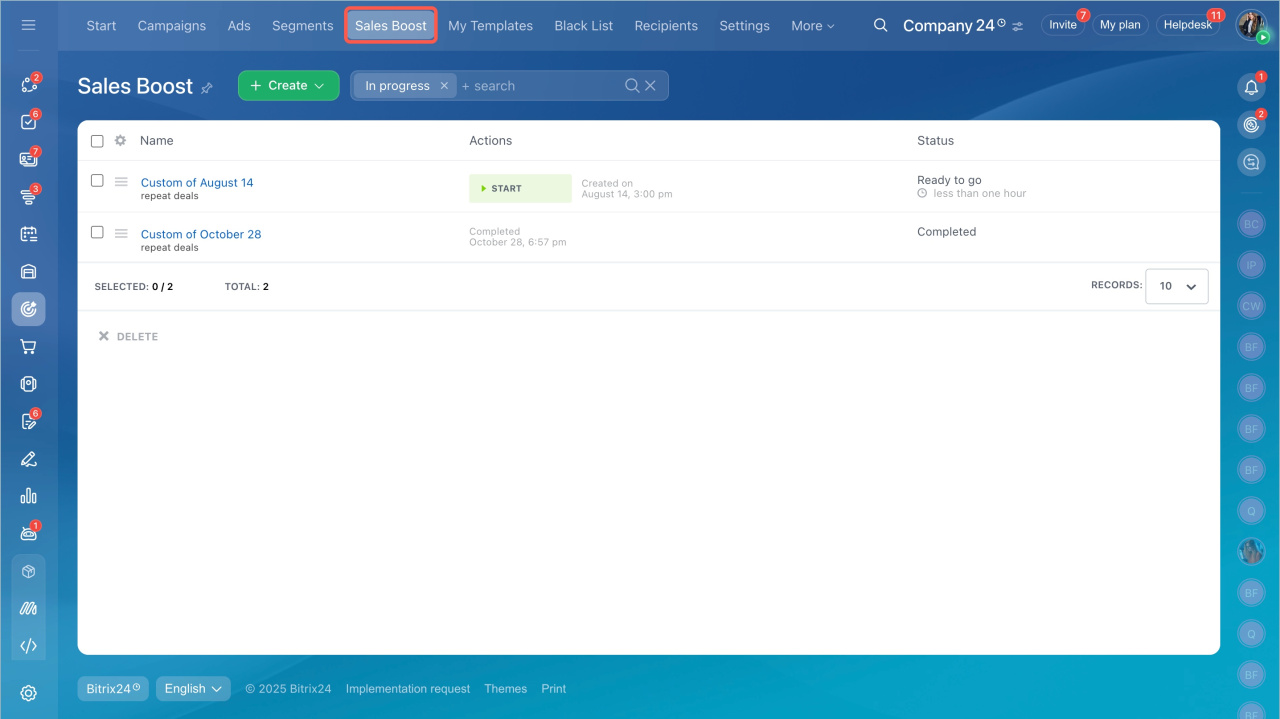Tick the checkbox for Custom of August 14
Image resolution: width=1280 pixels, height=719 pixels.
point(97,181)
